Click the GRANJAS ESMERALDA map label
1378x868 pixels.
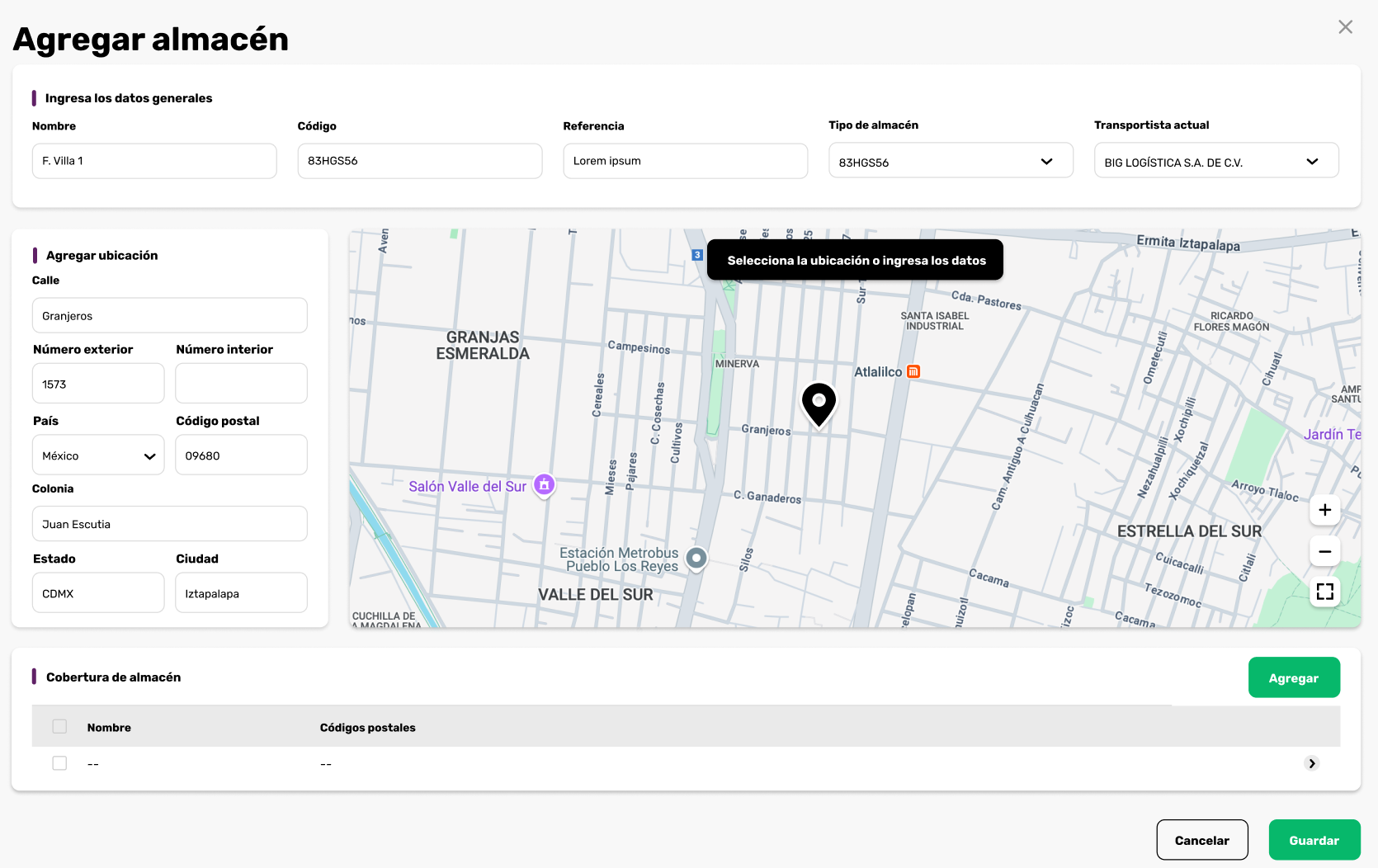click(483, 346)
